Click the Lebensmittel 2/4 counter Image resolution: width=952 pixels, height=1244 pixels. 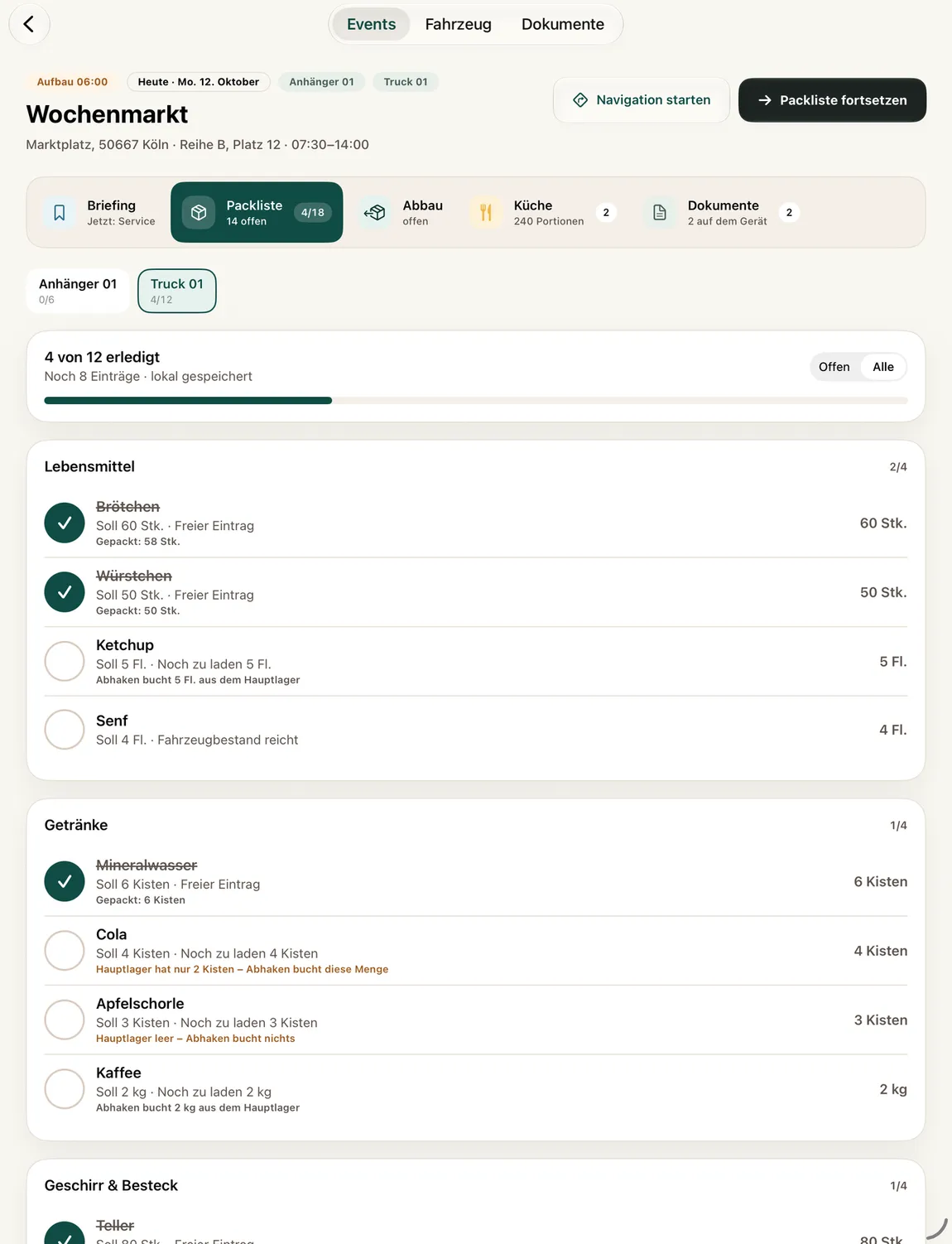[x=898, y=467]
